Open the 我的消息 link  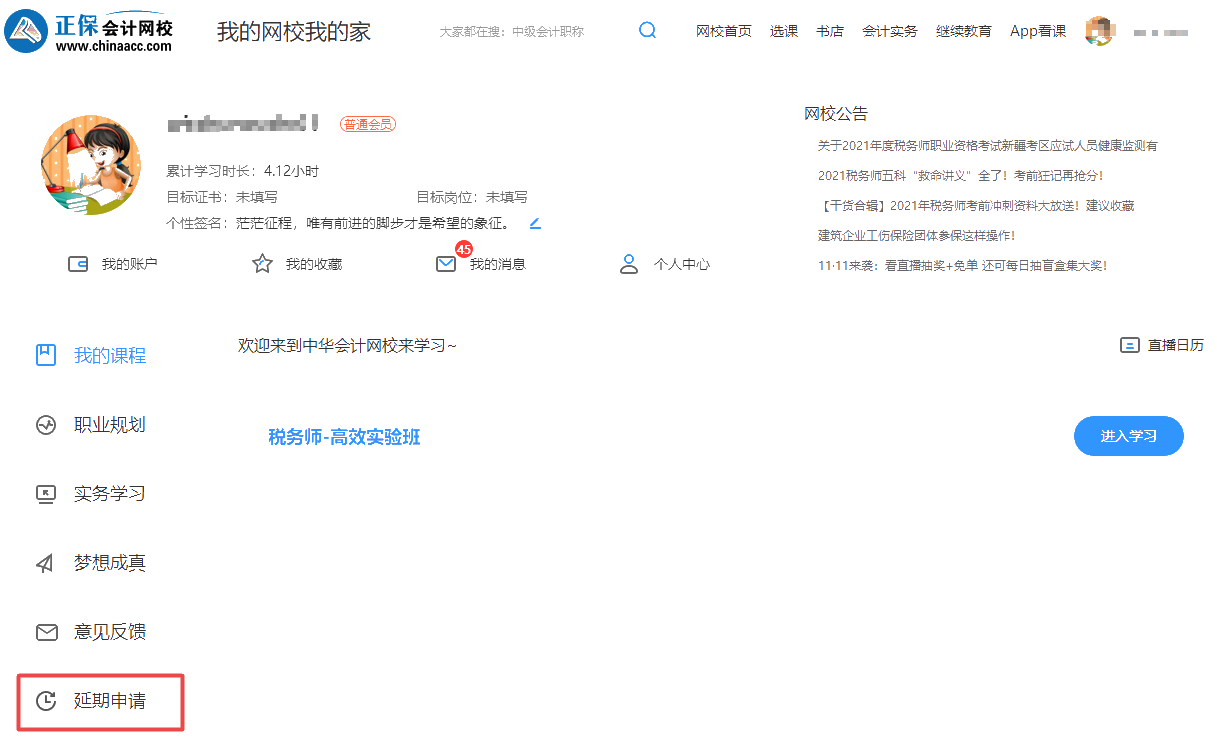498,264
